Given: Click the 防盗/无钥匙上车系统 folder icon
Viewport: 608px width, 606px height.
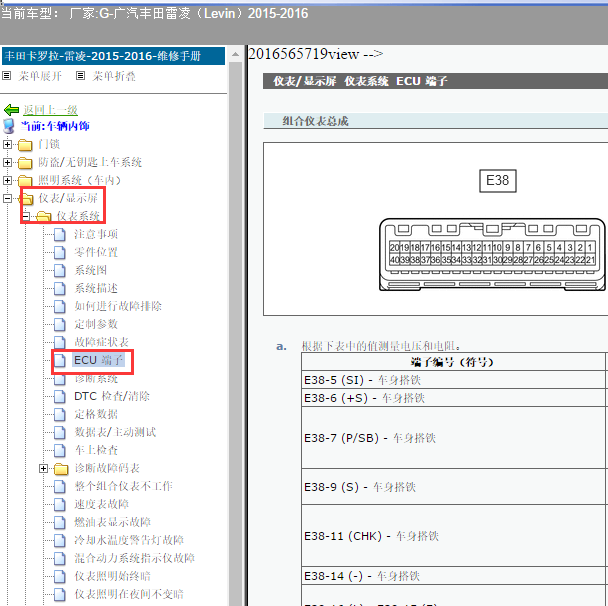Looking at the screenshot, I should 25,163.
